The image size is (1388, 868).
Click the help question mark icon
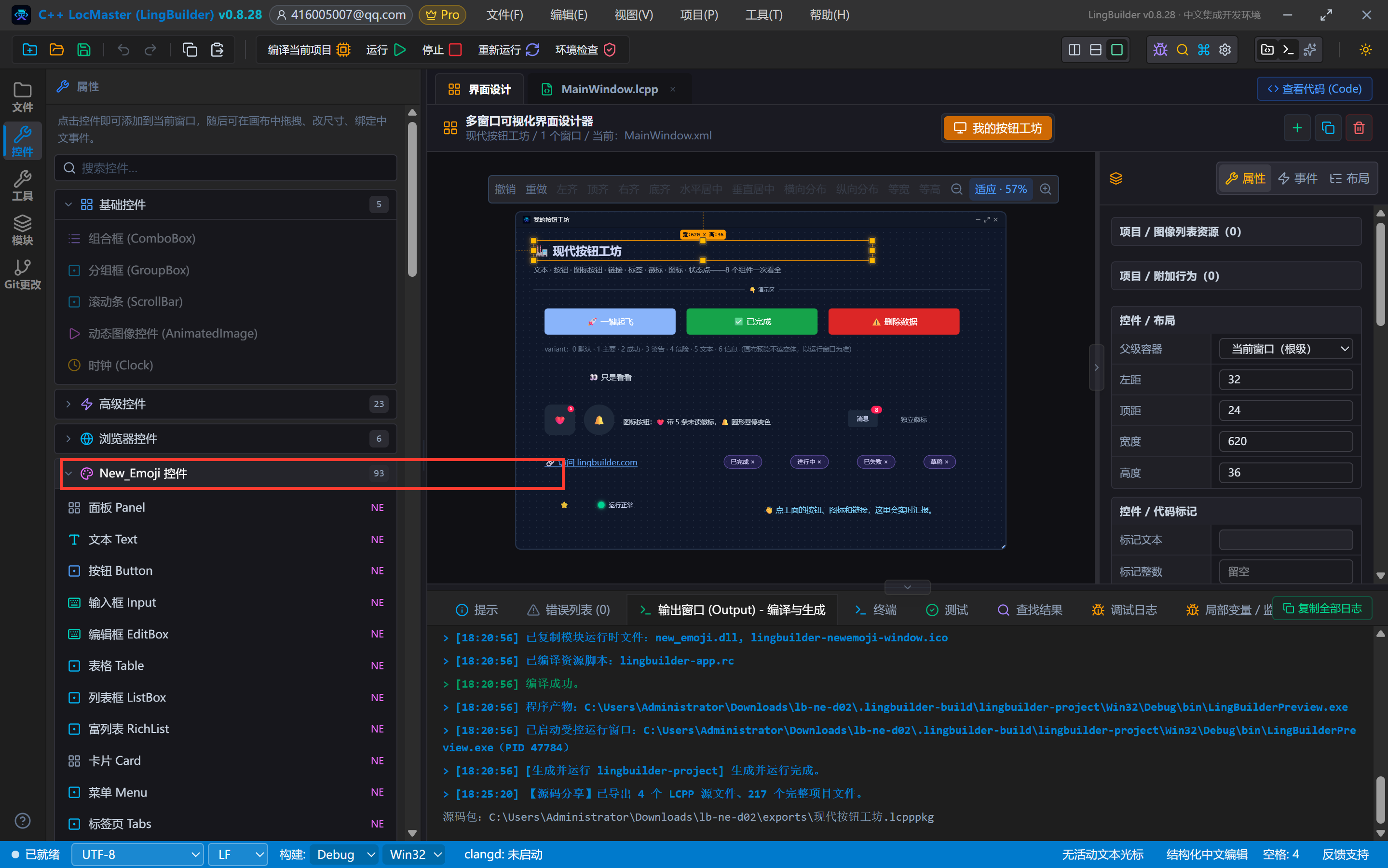(x=22, y=821)
